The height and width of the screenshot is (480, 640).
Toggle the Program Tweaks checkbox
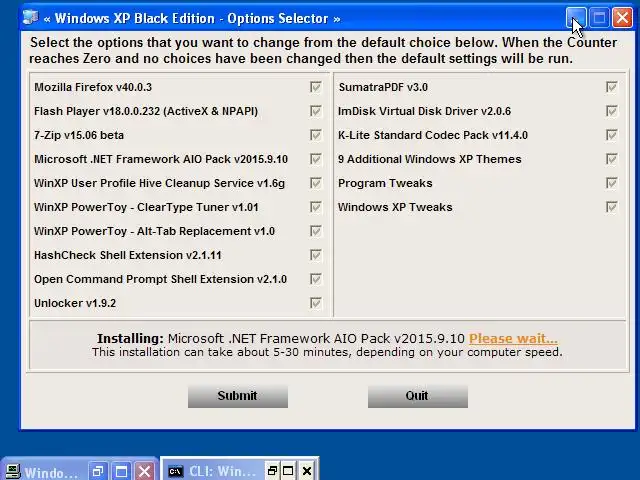tap(611, 183)
